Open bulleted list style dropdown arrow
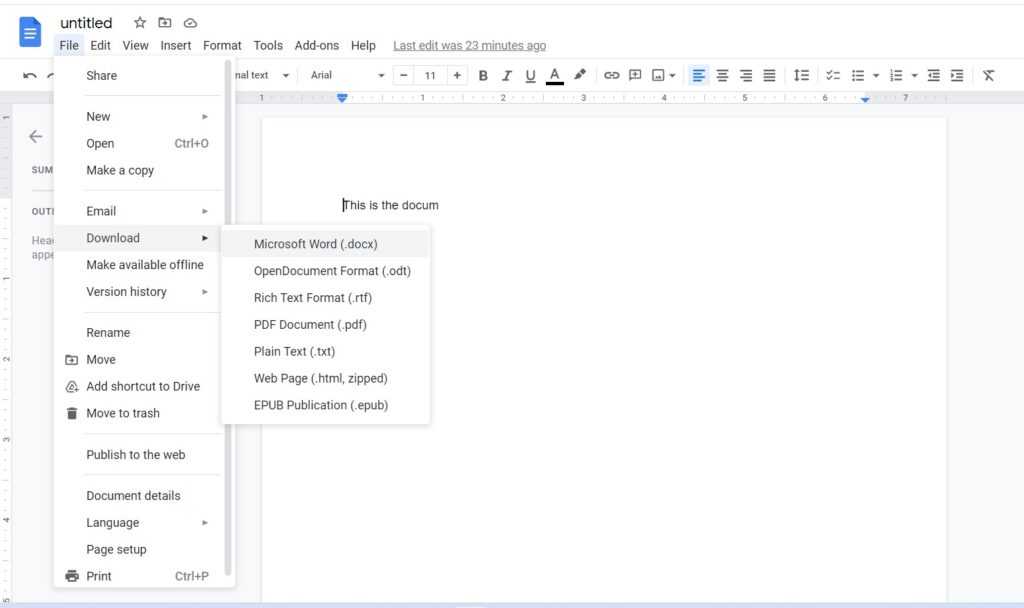 [x=876, y=76]
